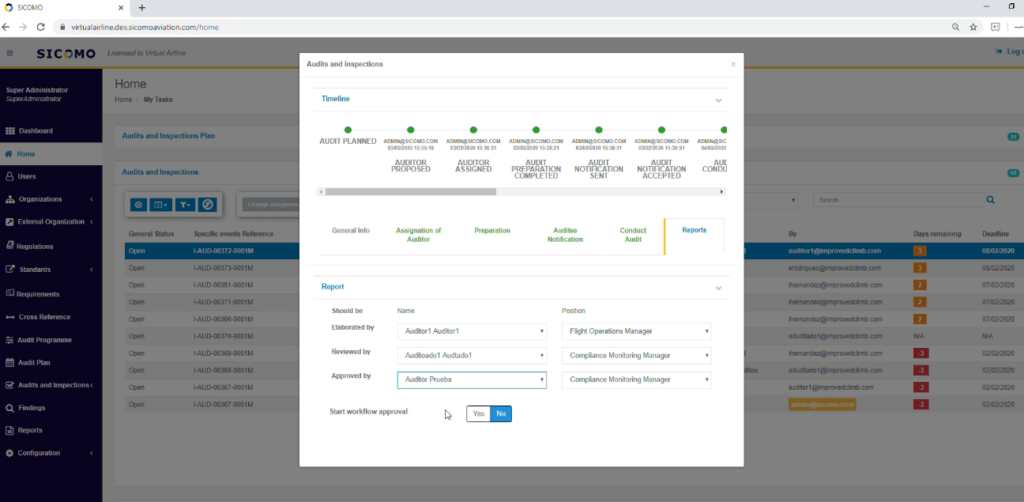
Task: Click browser reload page icon
Action: click(40, 27)
